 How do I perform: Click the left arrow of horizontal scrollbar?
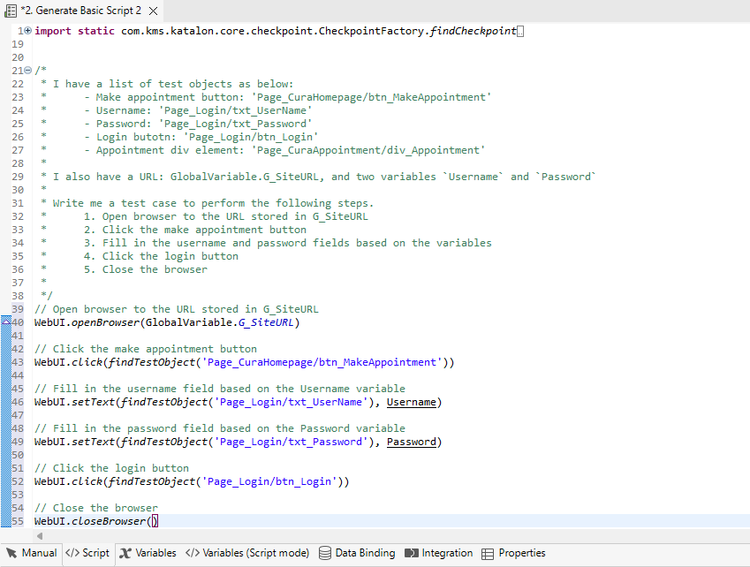click(x=38, y=535)
